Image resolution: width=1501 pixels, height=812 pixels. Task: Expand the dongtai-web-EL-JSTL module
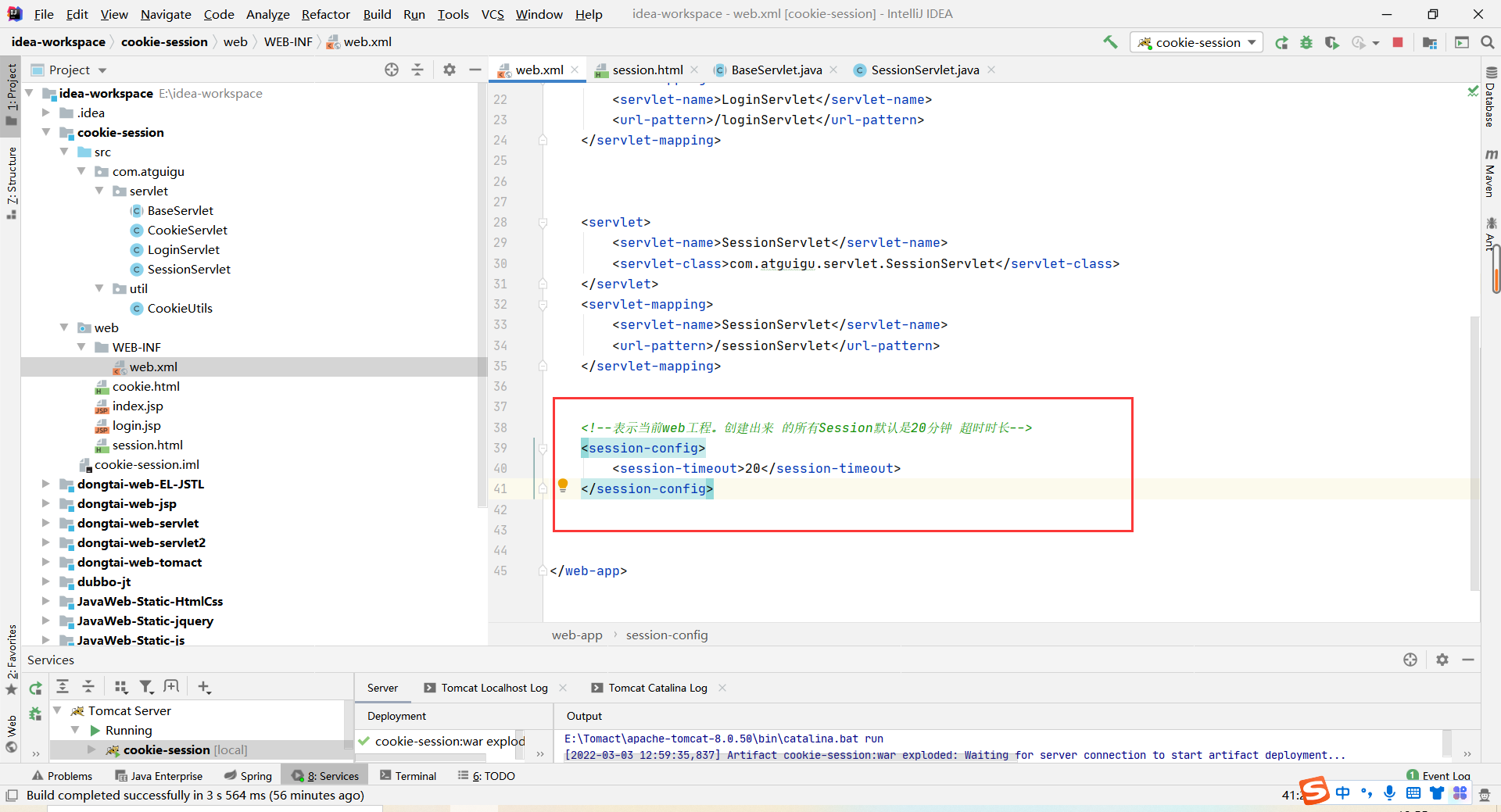[x=46, y=484]
